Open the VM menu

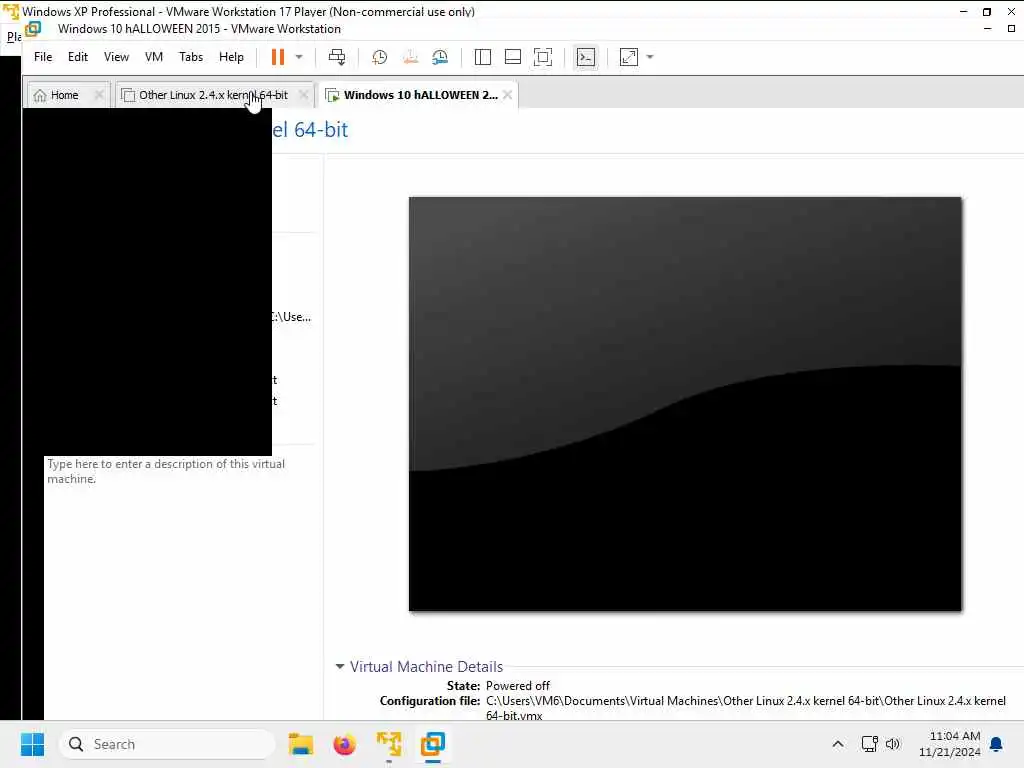[x=153, y=57]
